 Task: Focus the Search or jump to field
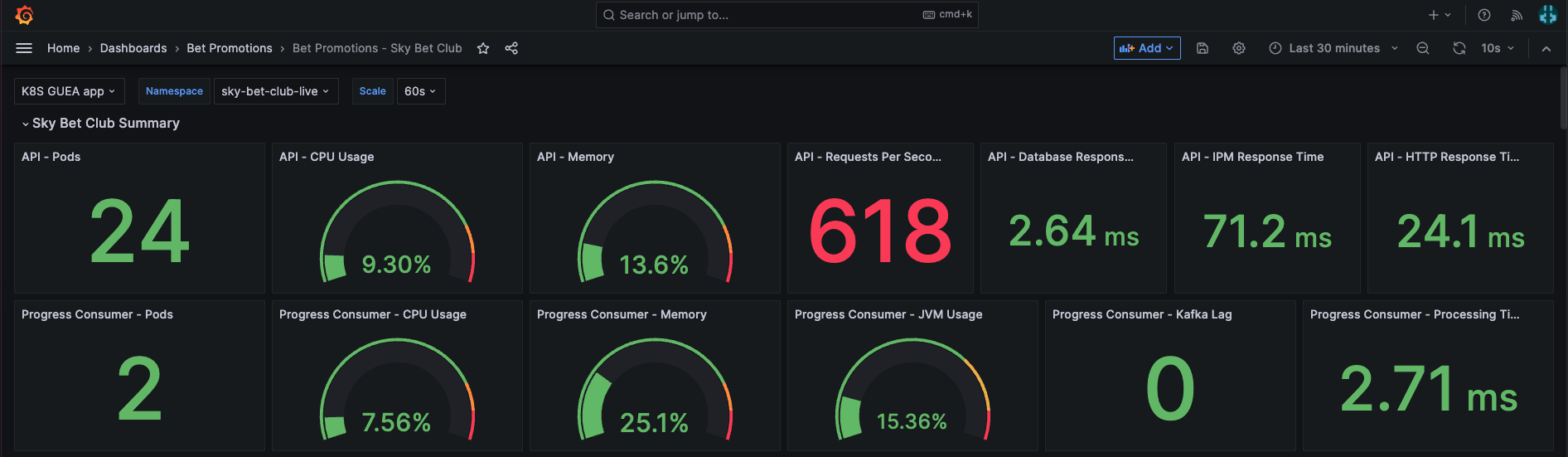click(786, 15)
